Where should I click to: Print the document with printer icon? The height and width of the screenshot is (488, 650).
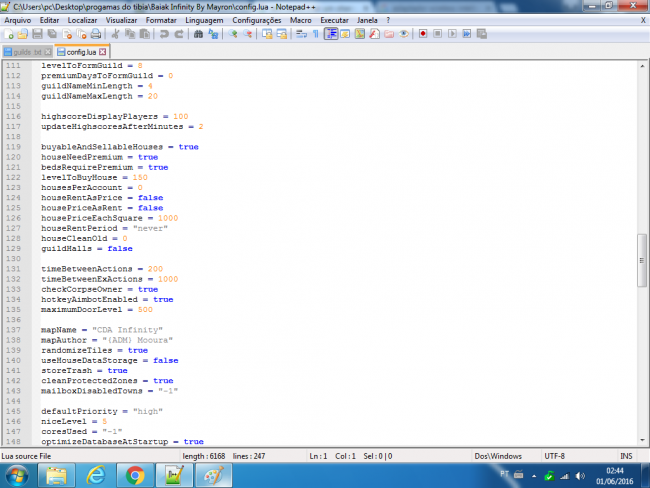(x=96, y=34)
